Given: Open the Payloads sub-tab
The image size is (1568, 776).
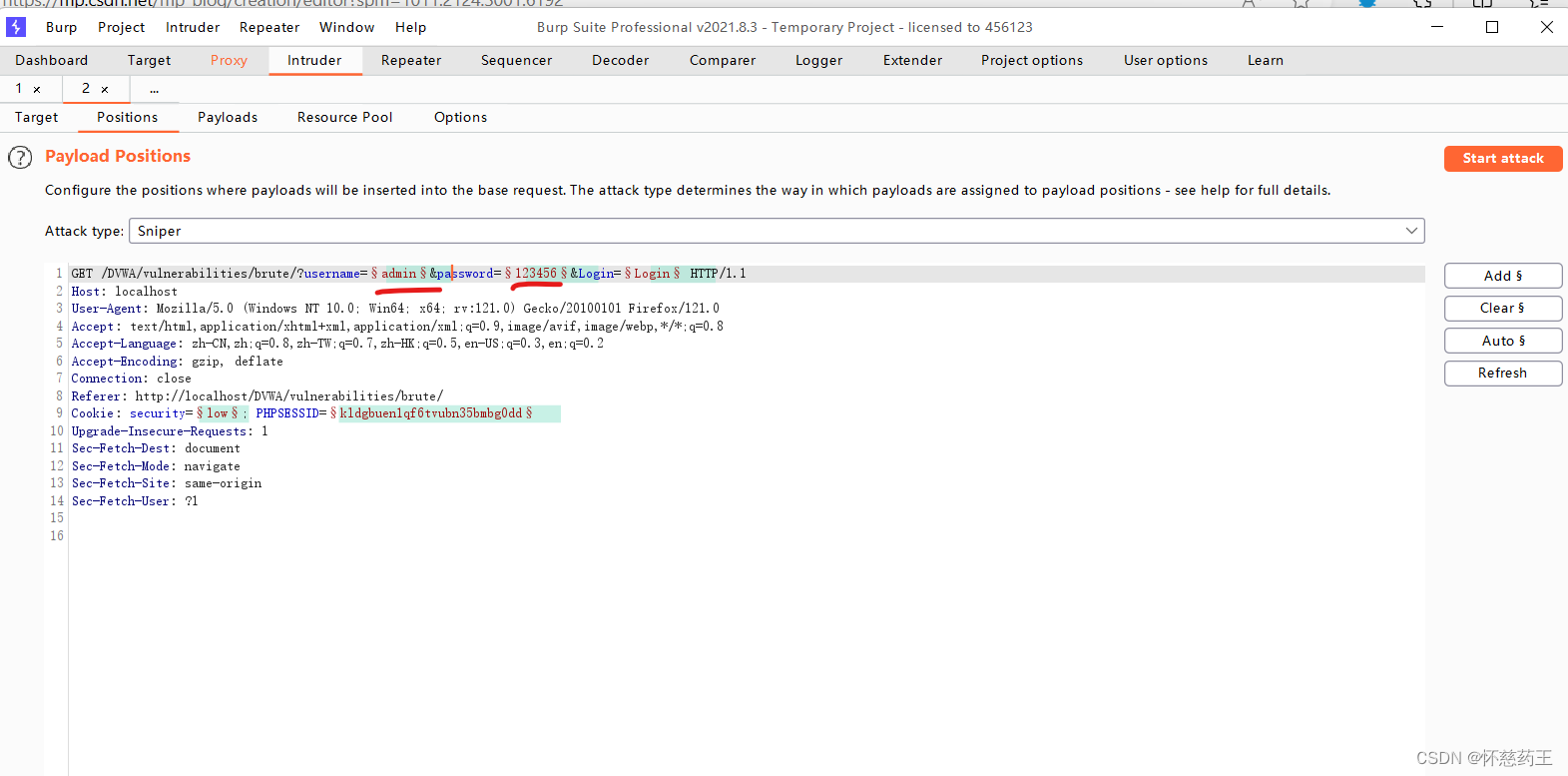Looking at the screenshot, I should click(228, 117).
